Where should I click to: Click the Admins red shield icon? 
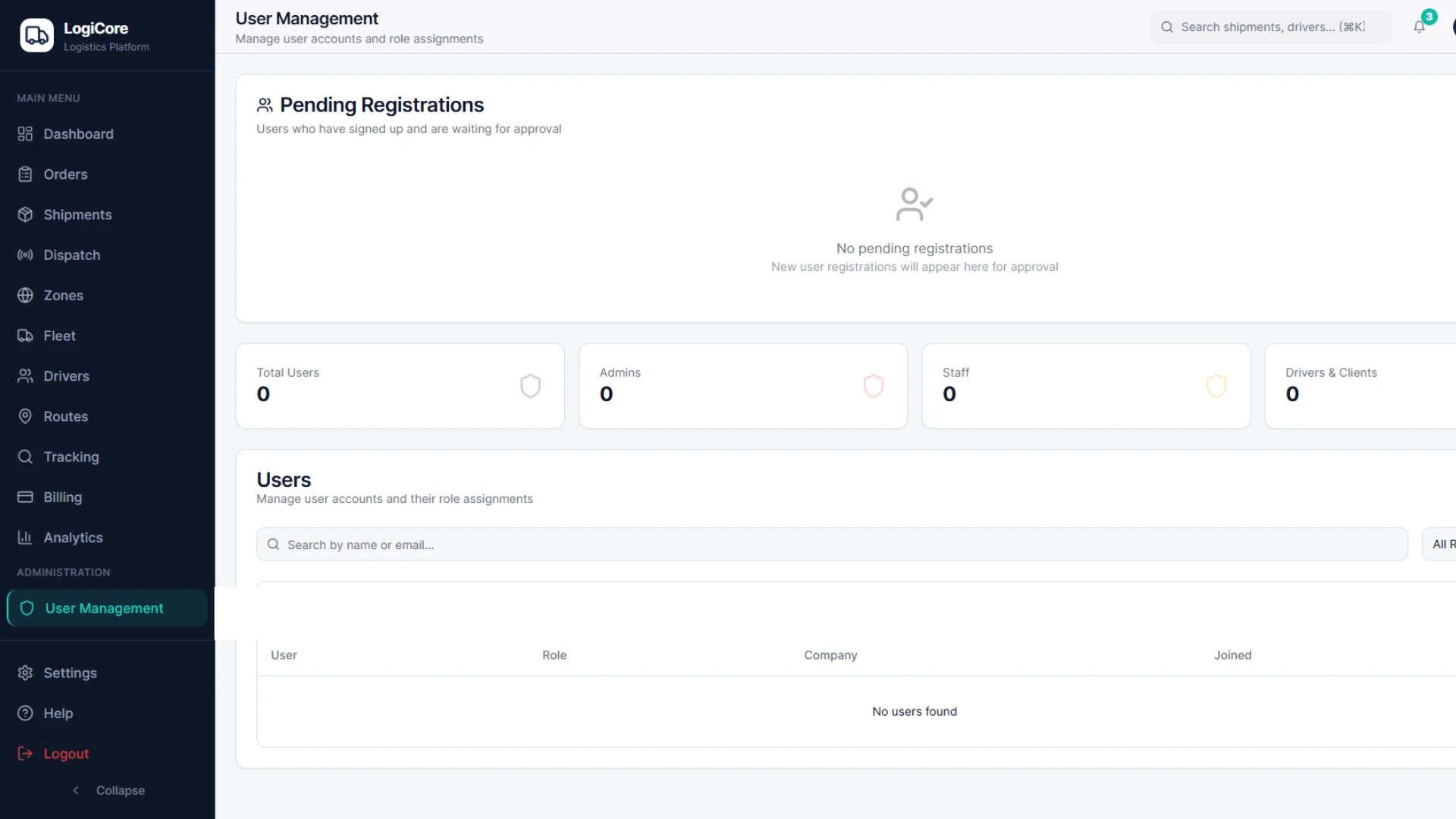pos(874,386)
